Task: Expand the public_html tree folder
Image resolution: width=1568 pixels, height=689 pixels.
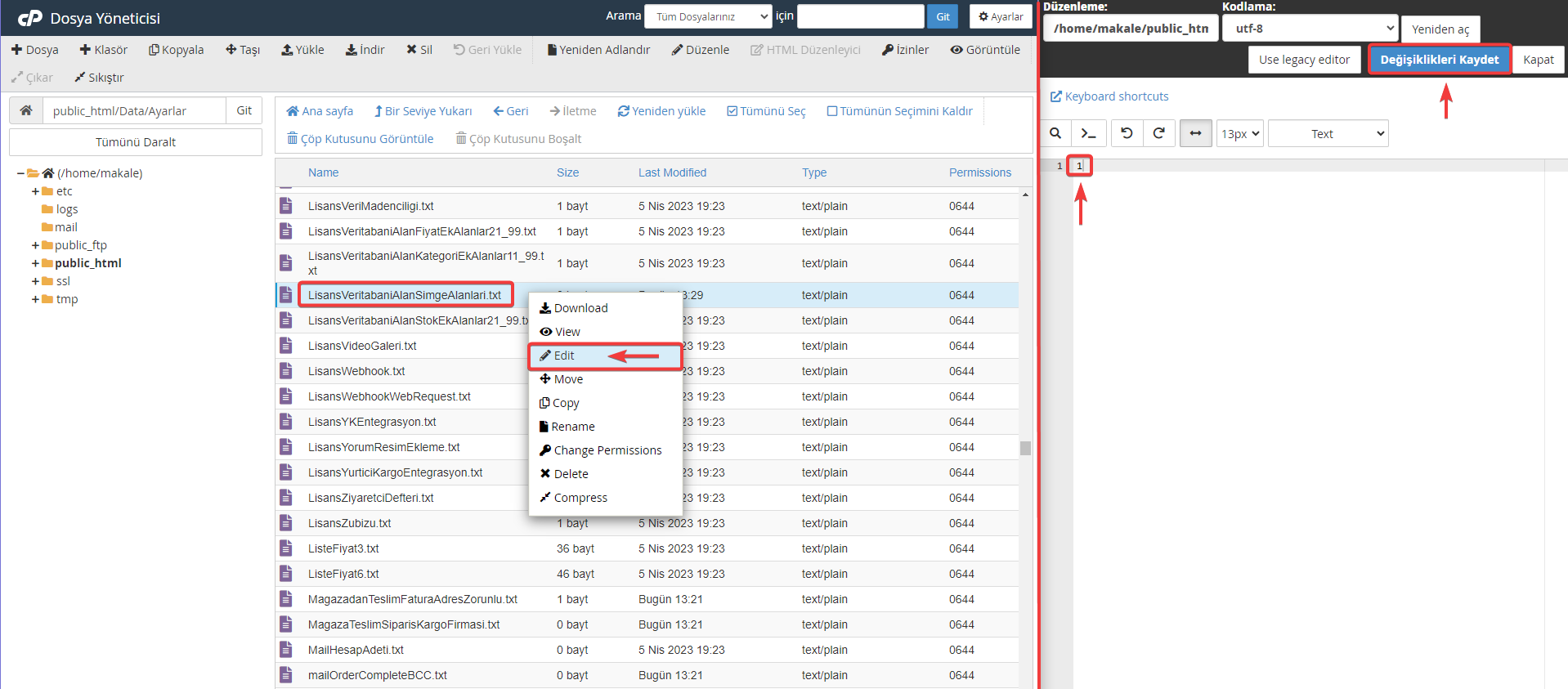Action: pyautogui.click(x=35, y=263)
